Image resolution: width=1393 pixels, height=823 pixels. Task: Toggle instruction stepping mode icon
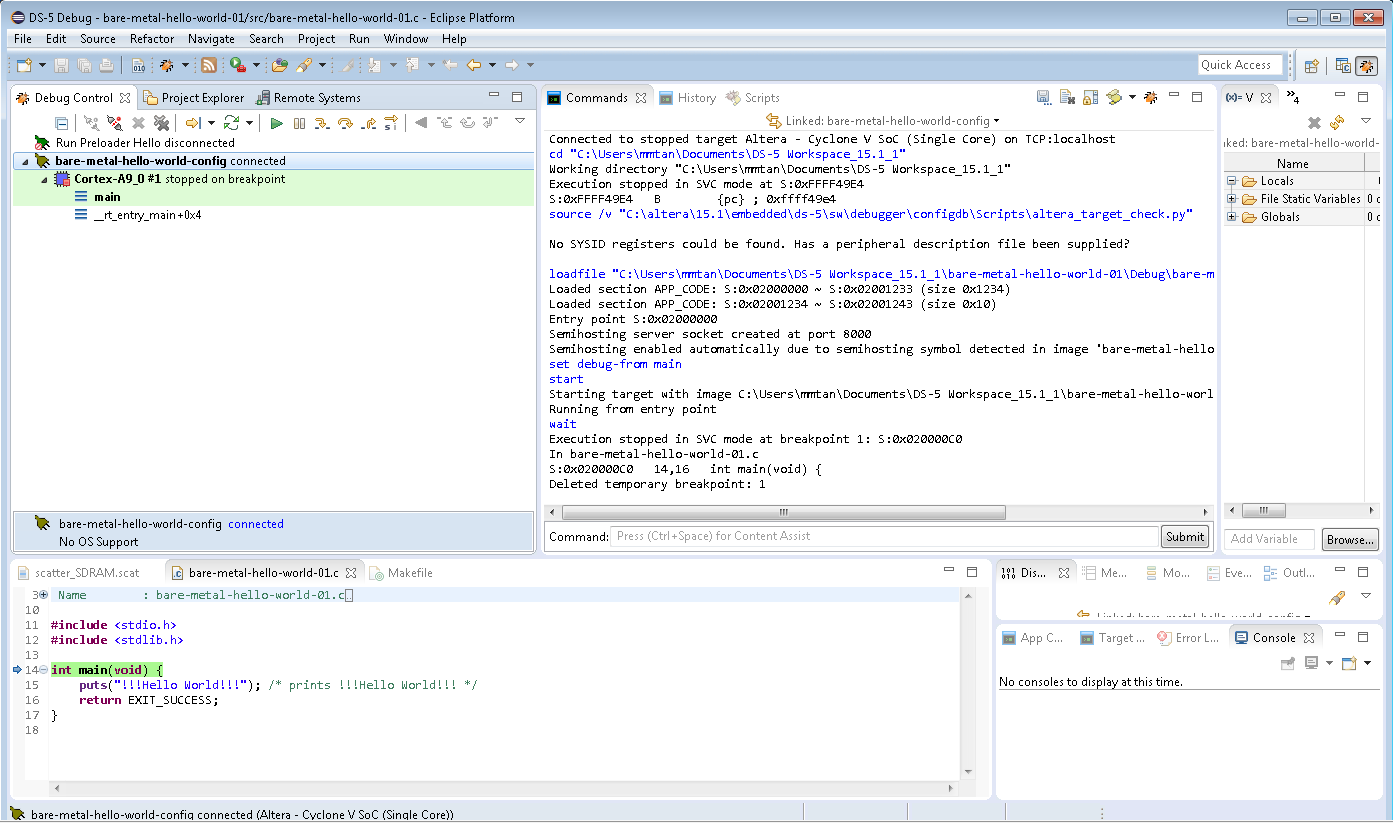pos(391,123)
